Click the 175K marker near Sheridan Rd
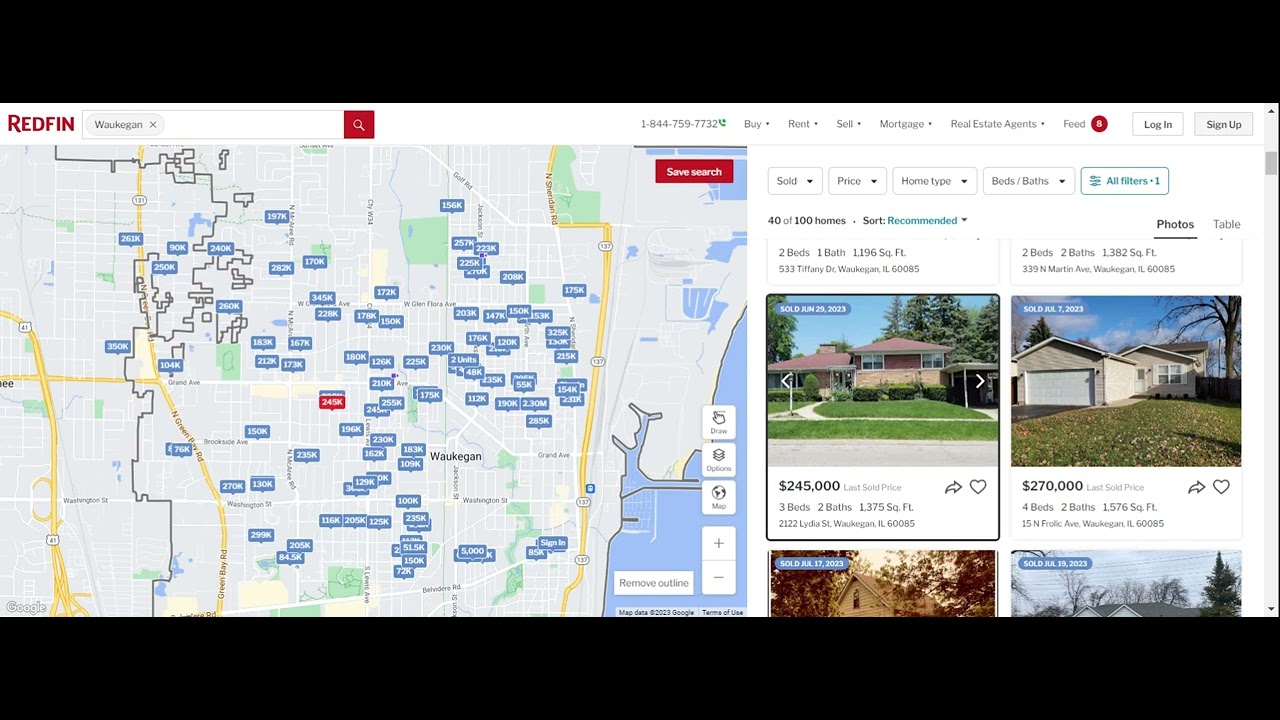The height and width of the screenshot is (720, 1280). pos(574,291)
